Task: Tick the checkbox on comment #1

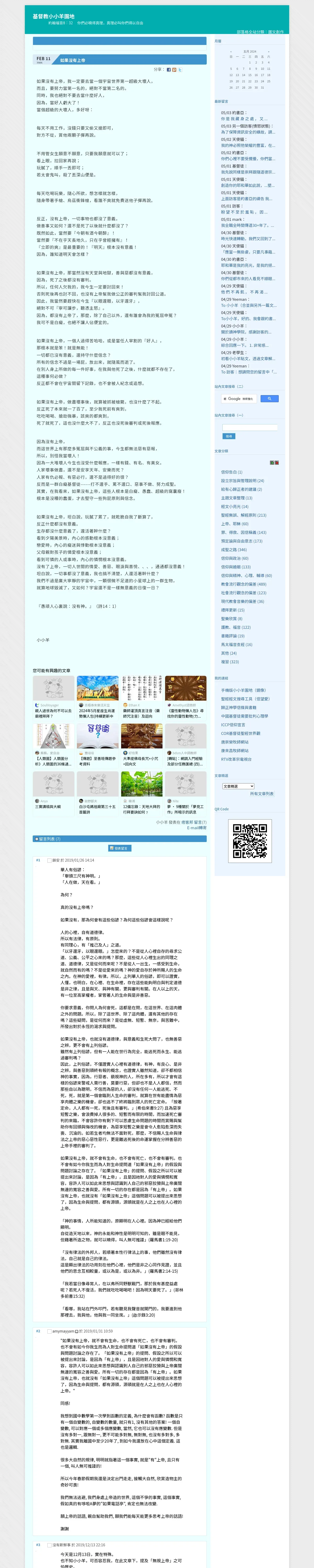Action: (x=49, y=861)
